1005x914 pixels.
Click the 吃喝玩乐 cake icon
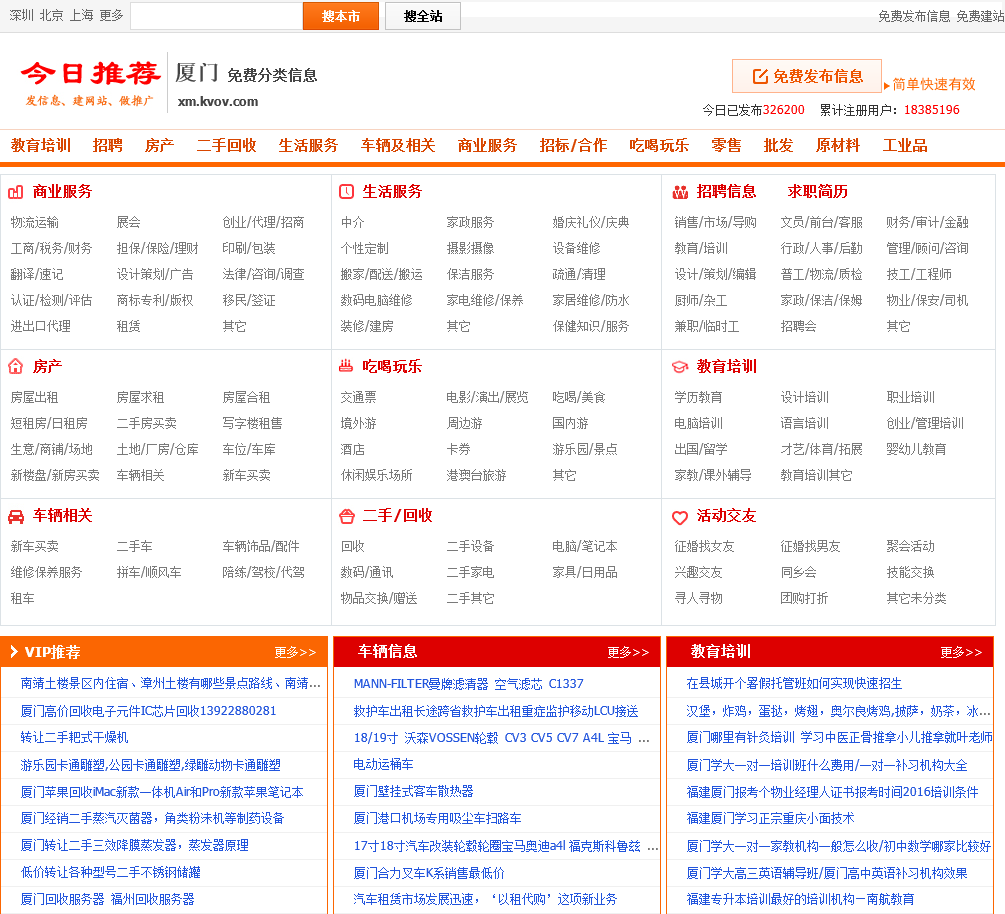(346, 366)
